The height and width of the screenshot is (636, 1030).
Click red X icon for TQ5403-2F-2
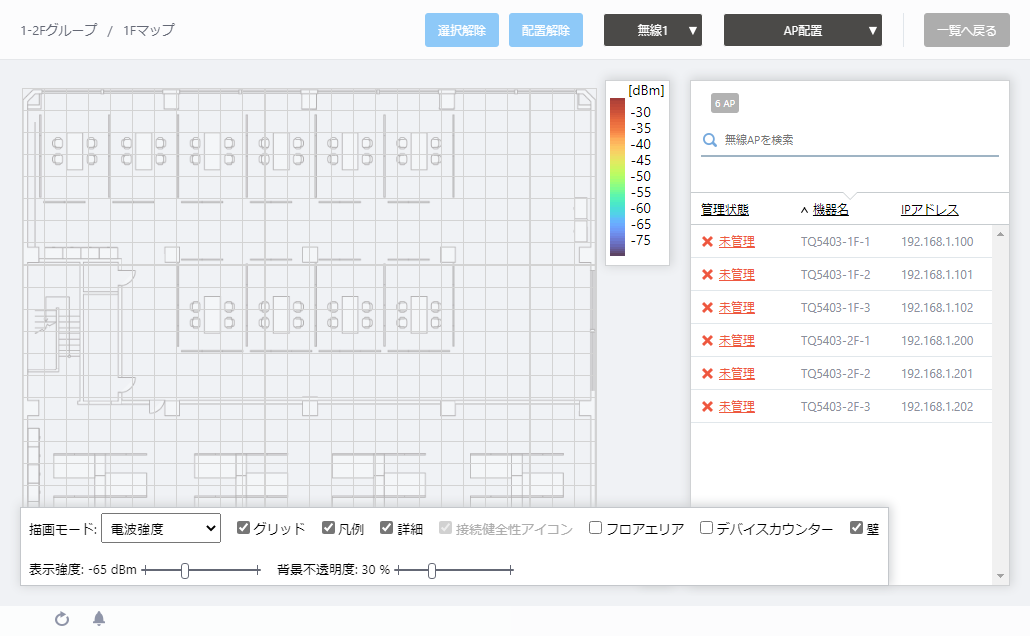[707, 374]
